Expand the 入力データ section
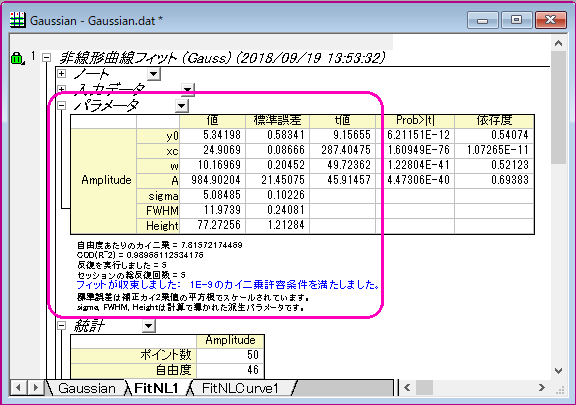Screen dimensions: 576x405 coord(62,89)
